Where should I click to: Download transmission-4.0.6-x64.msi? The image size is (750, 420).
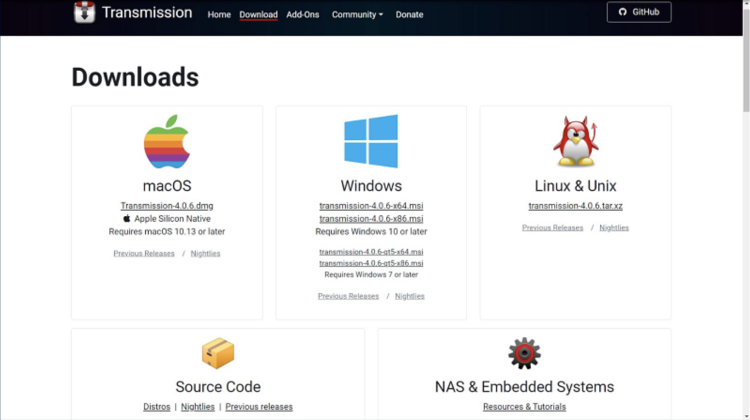(x=371, y=206)
